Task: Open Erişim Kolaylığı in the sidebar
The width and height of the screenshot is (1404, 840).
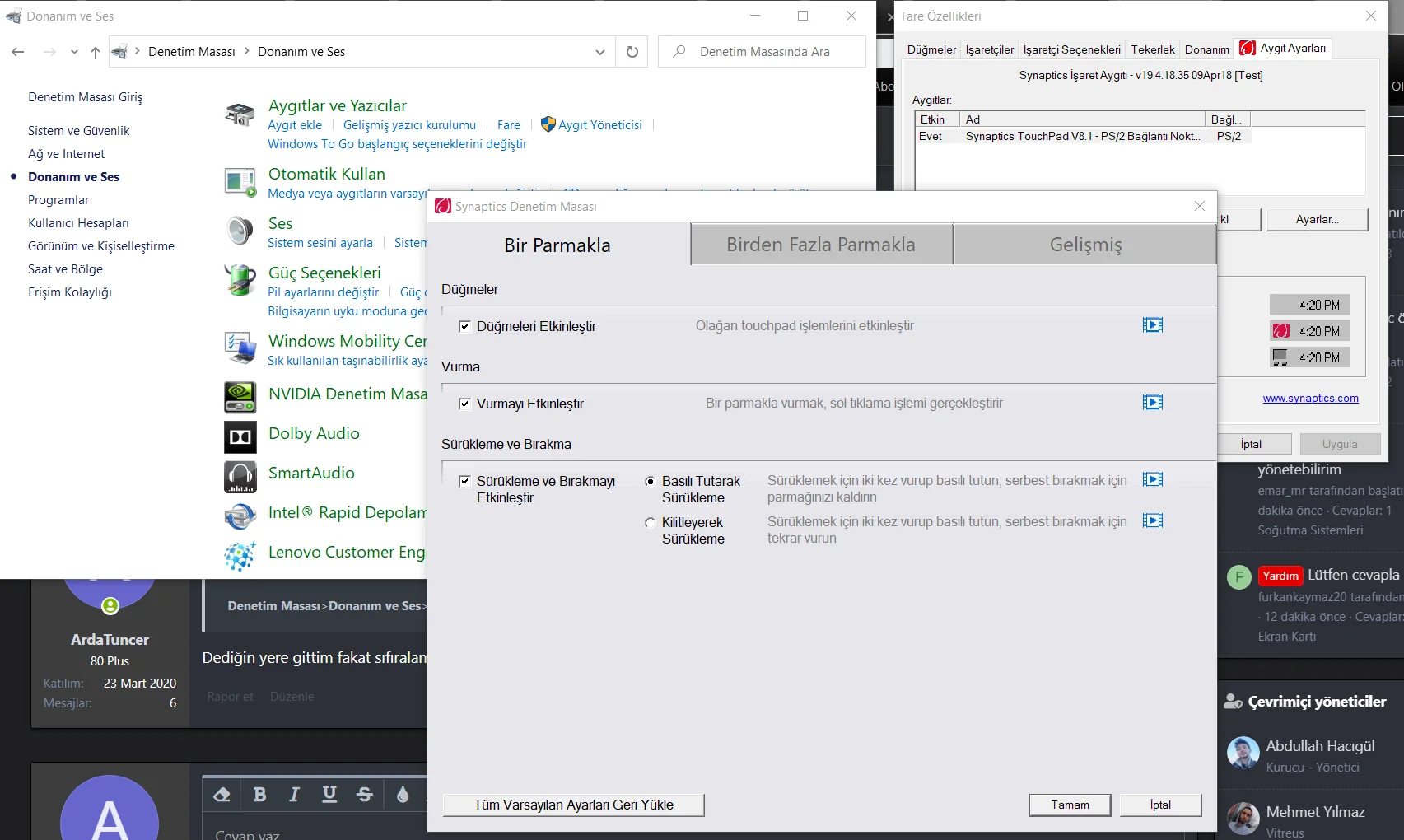Action: point(70,292)
